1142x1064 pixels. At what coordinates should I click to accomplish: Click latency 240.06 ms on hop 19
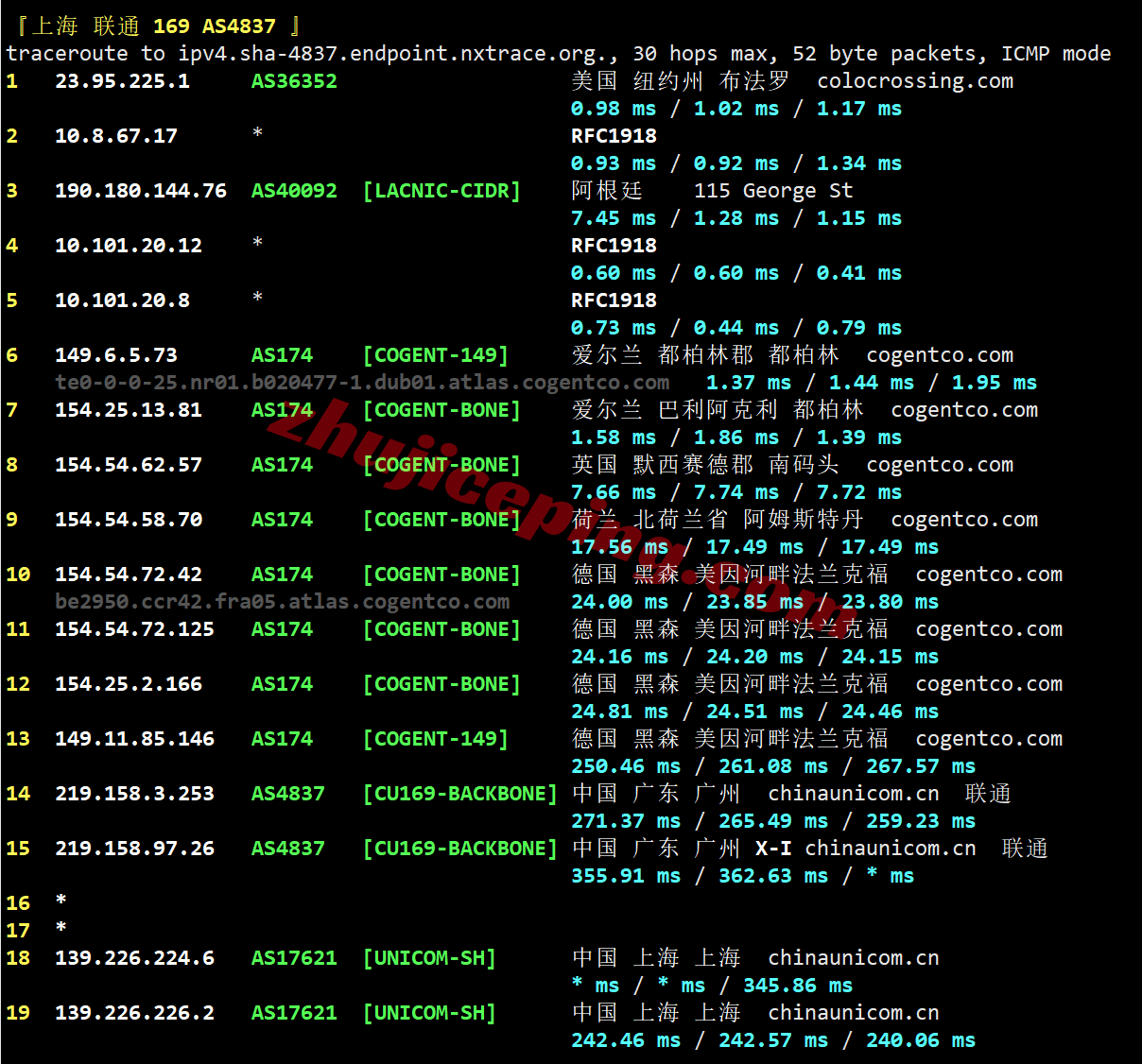[921, 1040]
